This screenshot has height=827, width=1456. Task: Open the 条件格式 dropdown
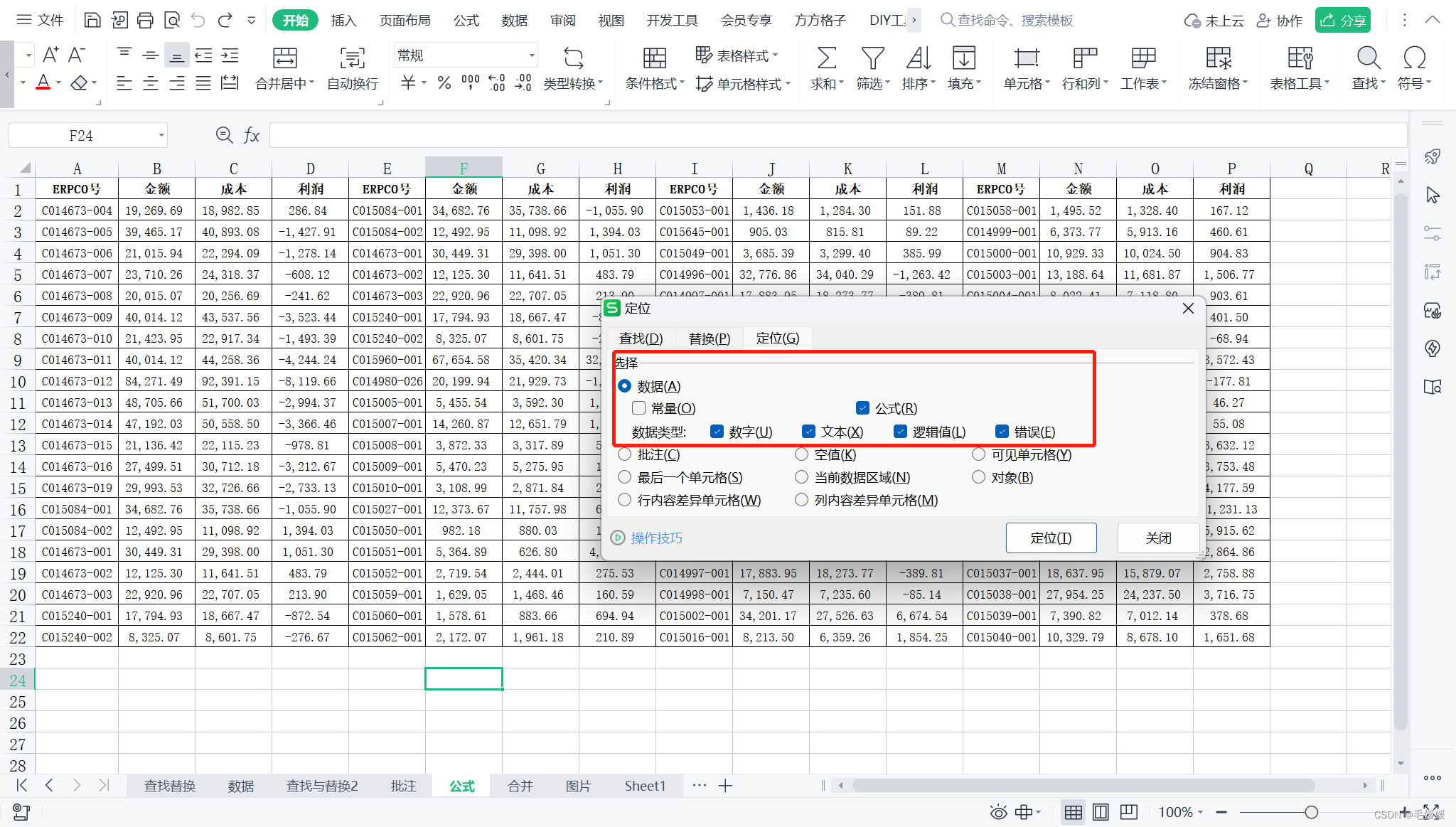click(x=654, y=84)
